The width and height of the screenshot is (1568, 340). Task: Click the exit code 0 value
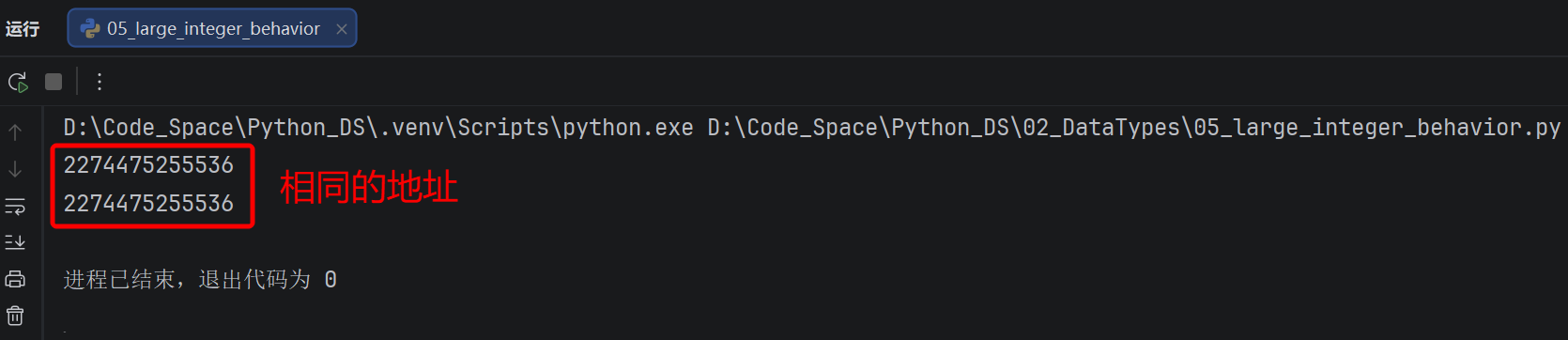click(x=331, y=280)
